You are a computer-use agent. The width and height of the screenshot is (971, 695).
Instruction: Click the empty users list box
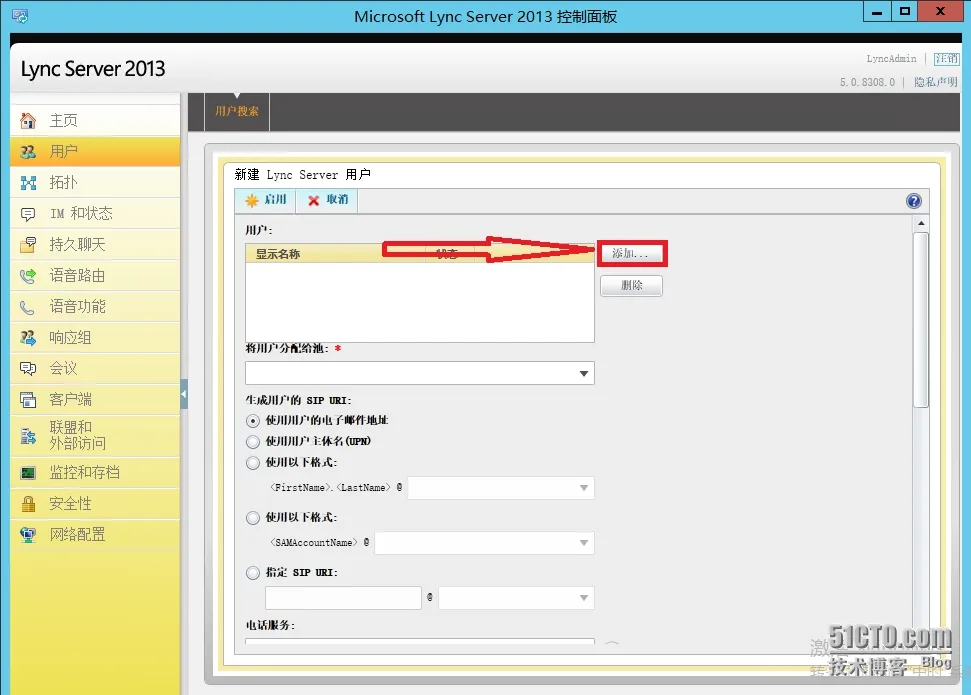[x=420, y=302]
